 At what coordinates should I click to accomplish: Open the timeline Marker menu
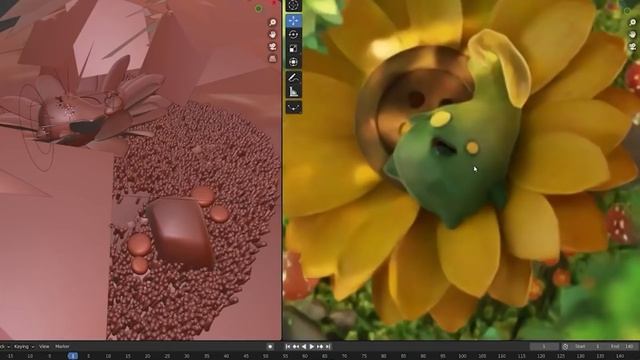pos(62,347)
